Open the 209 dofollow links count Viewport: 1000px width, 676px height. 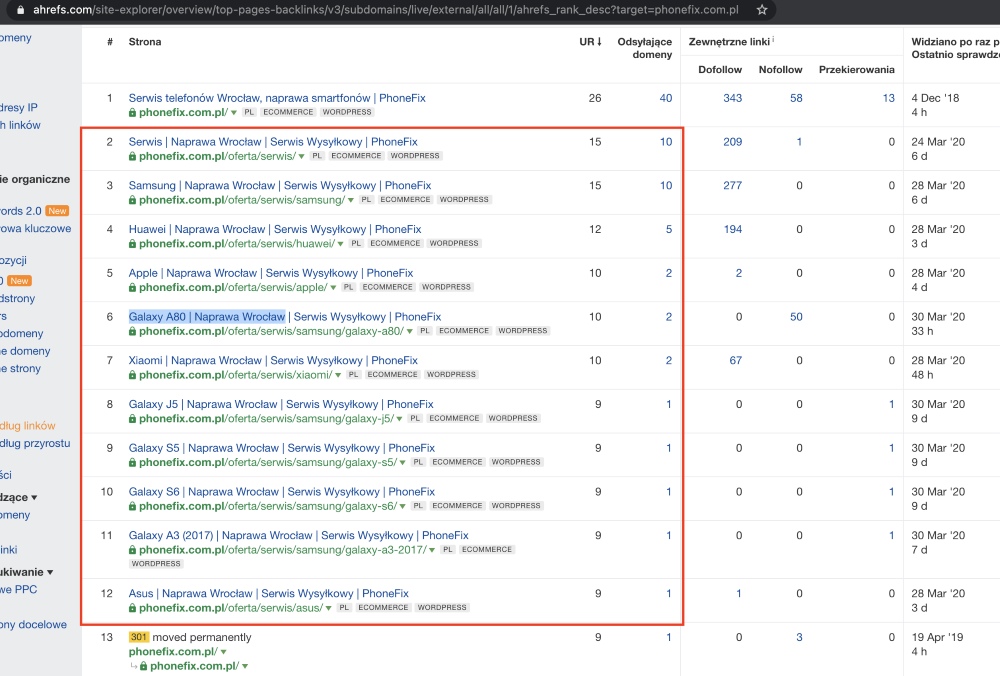733,142
